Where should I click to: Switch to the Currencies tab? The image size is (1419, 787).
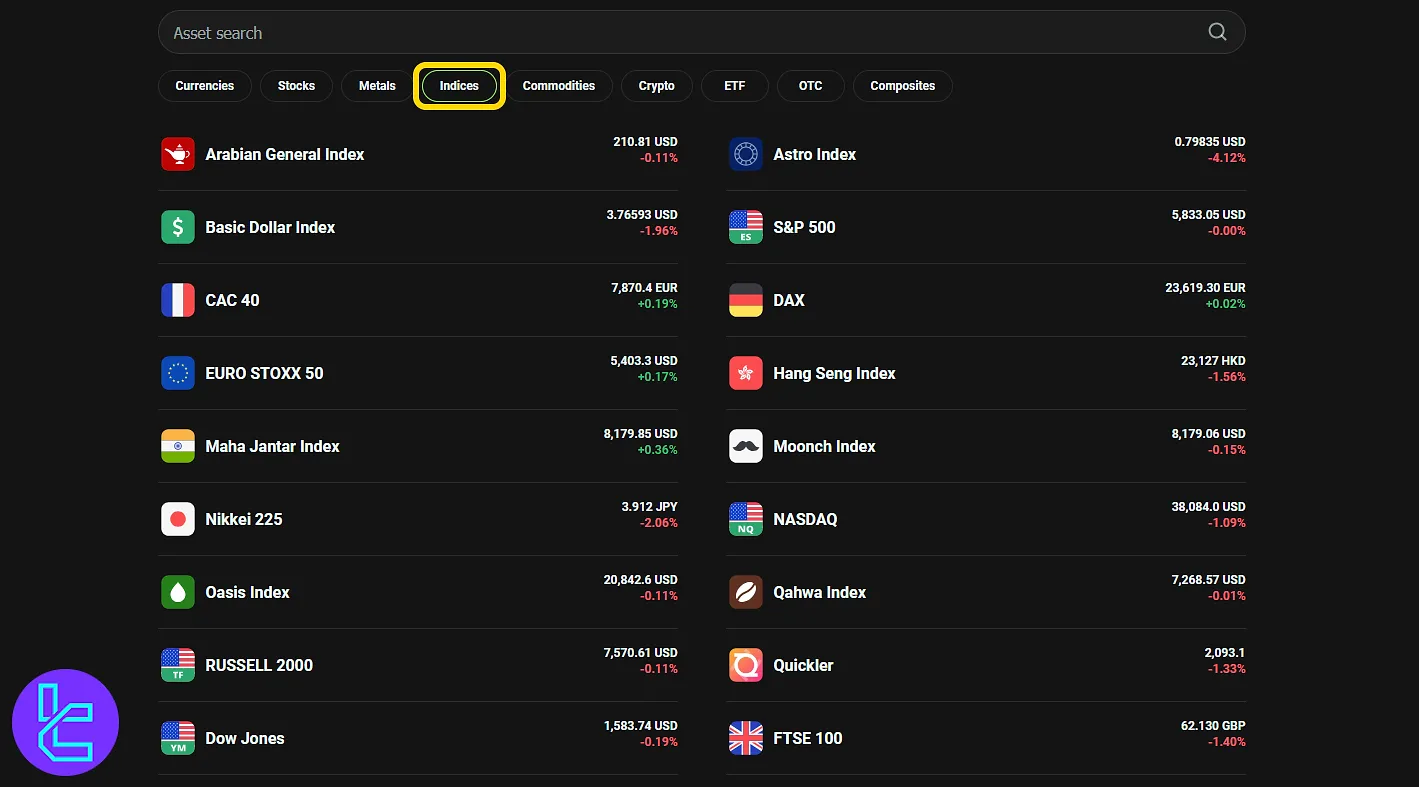[x=205, y=86]
